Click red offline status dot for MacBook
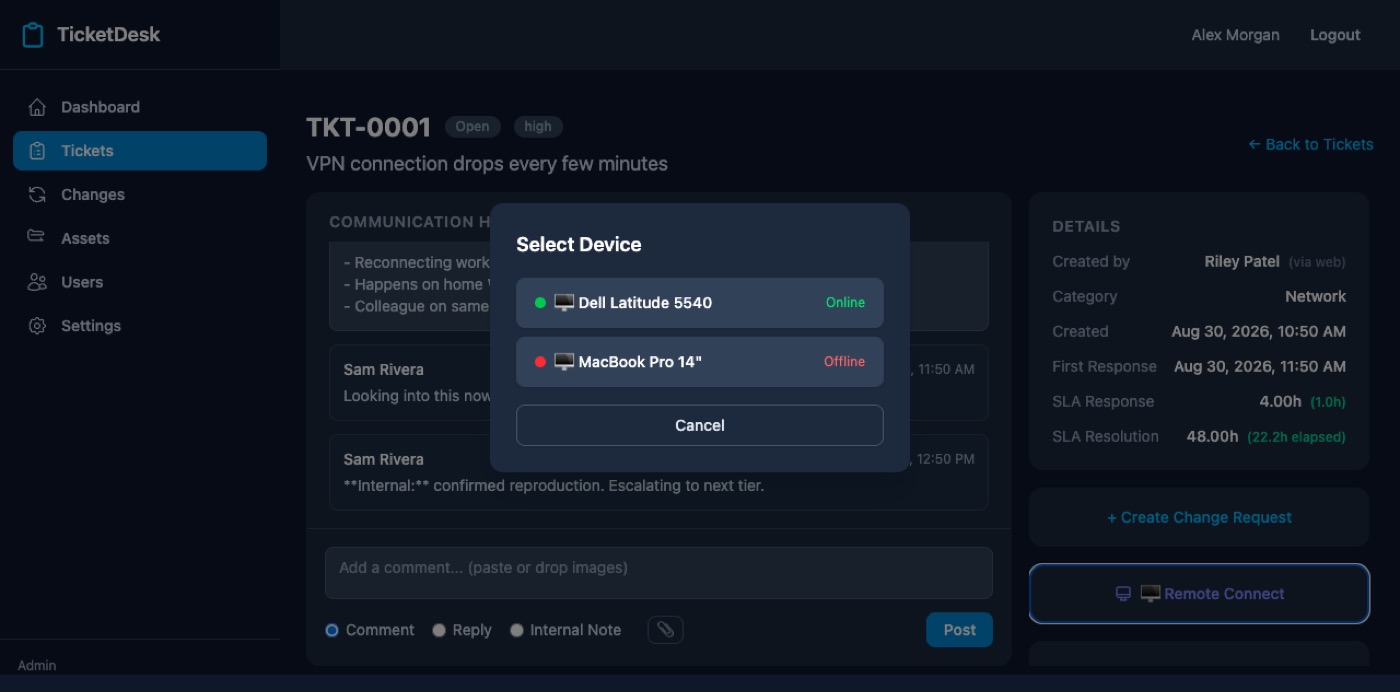Screen dimensions: 1400x692 (540, 362)
